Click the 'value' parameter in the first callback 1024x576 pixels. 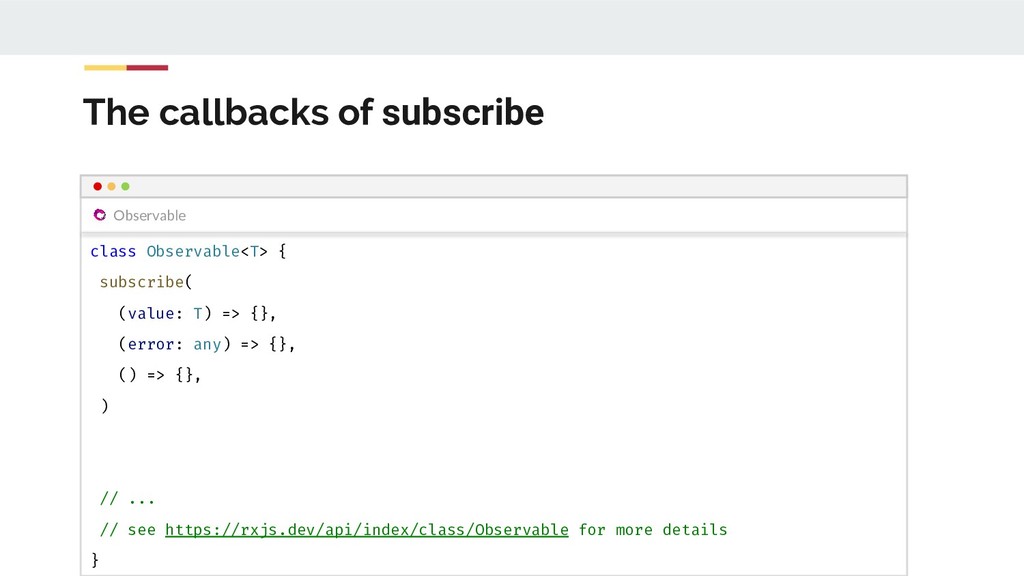coord(151,313)
